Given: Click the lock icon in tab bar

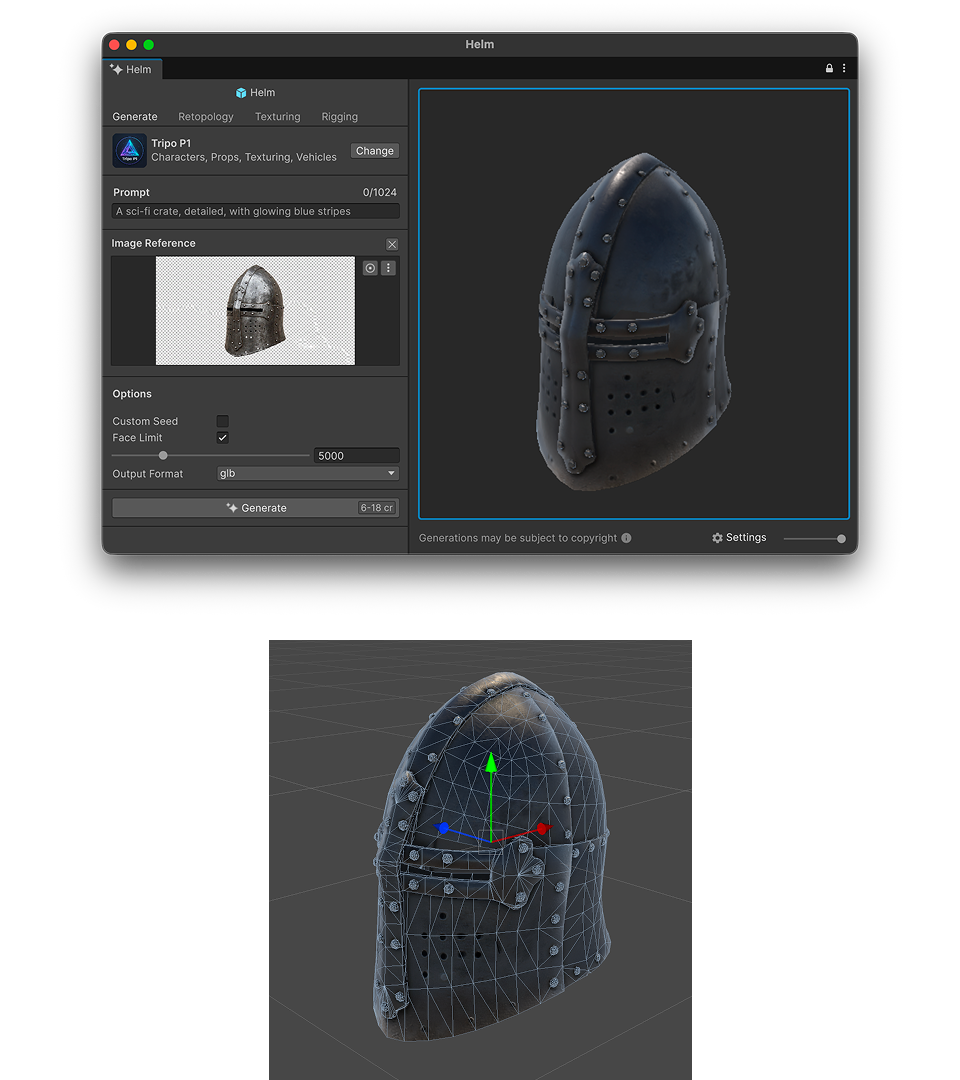Looking at the screenshot, I should point(829,68).
